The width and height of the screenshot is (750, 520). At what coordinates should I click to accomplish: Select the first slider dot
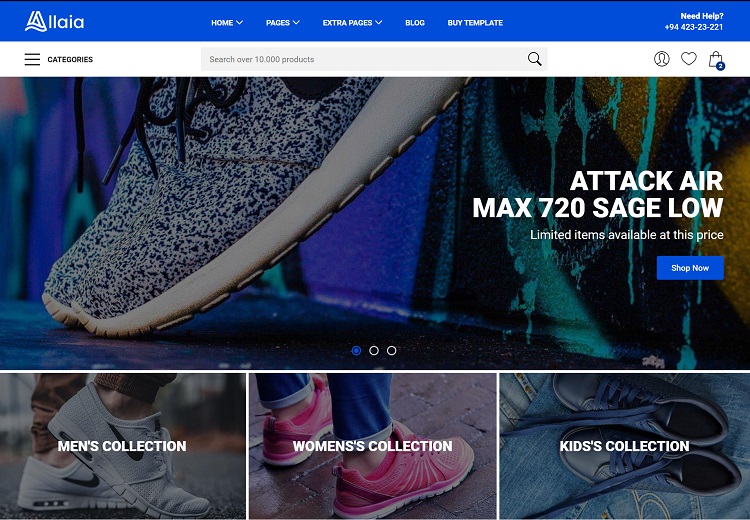pyautogui.click(x=356, y=351)
